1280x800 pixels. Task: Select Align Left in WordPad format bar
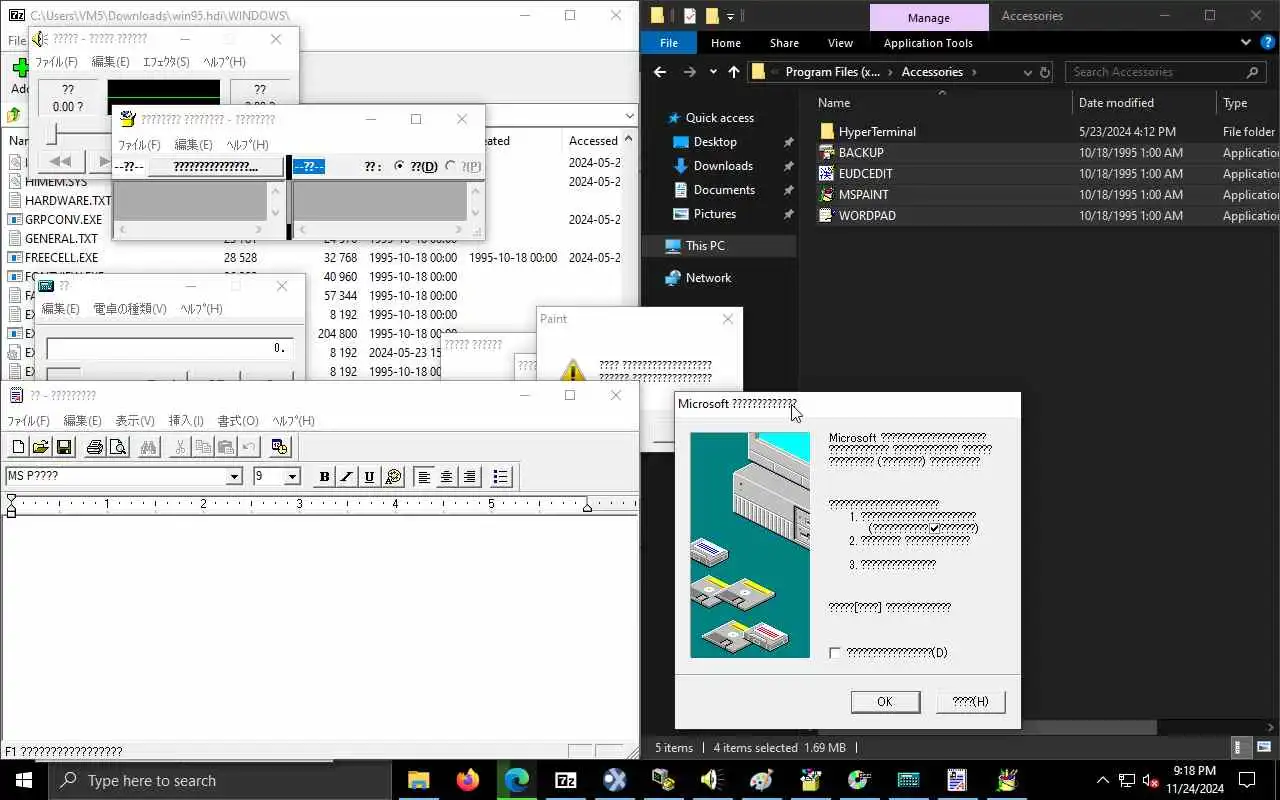[424, 477]
